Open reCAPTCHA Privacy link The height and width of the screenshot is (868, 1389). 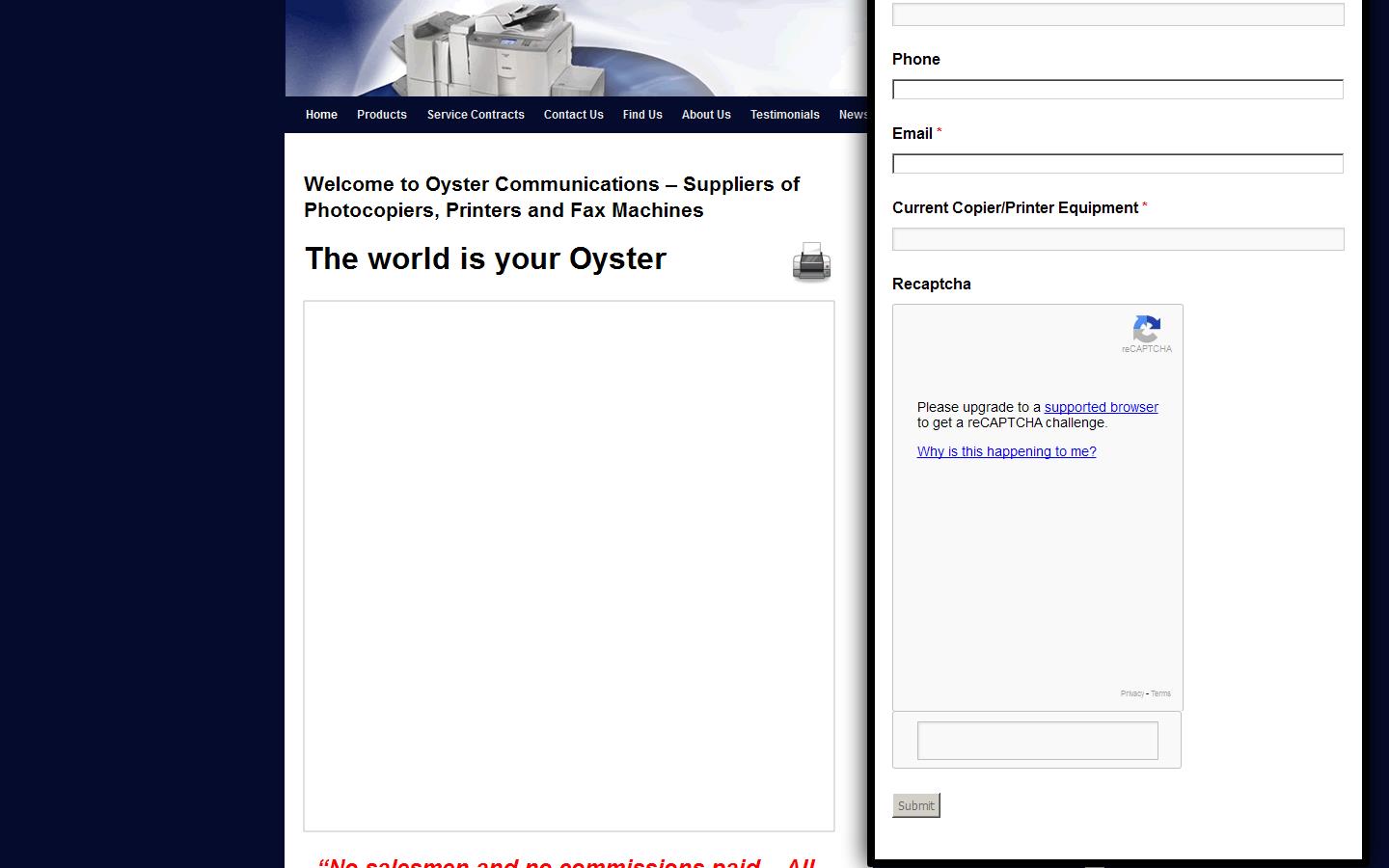coord(1132,693)
